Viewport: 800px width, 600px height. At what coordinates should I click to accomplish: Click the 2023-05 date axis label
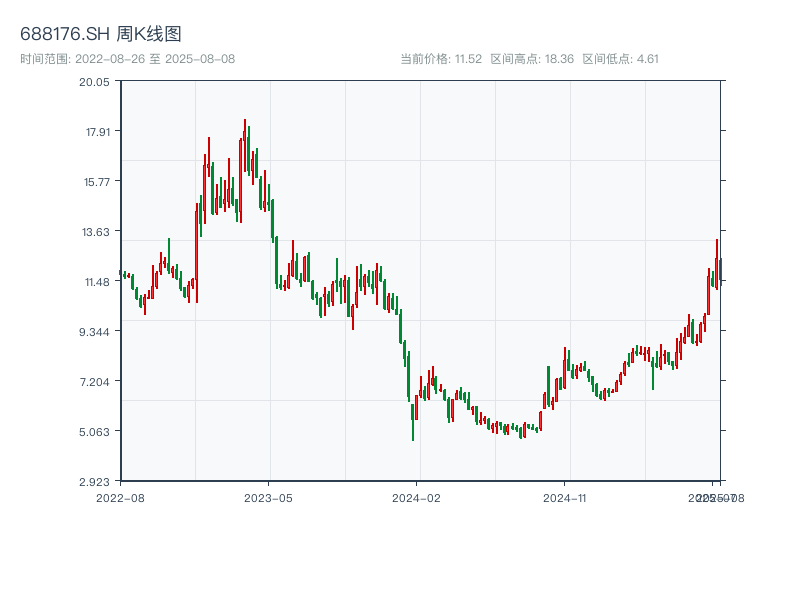click(268, 497)
